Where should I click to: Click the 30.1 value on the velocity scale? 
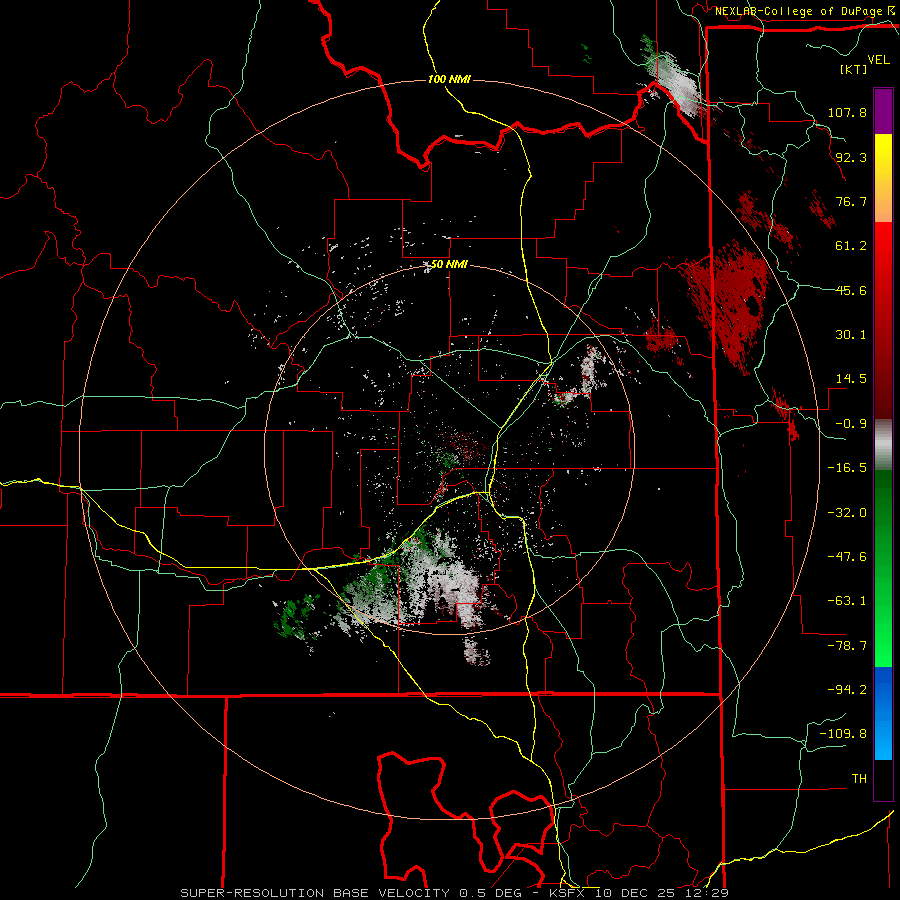coord(851,335)
